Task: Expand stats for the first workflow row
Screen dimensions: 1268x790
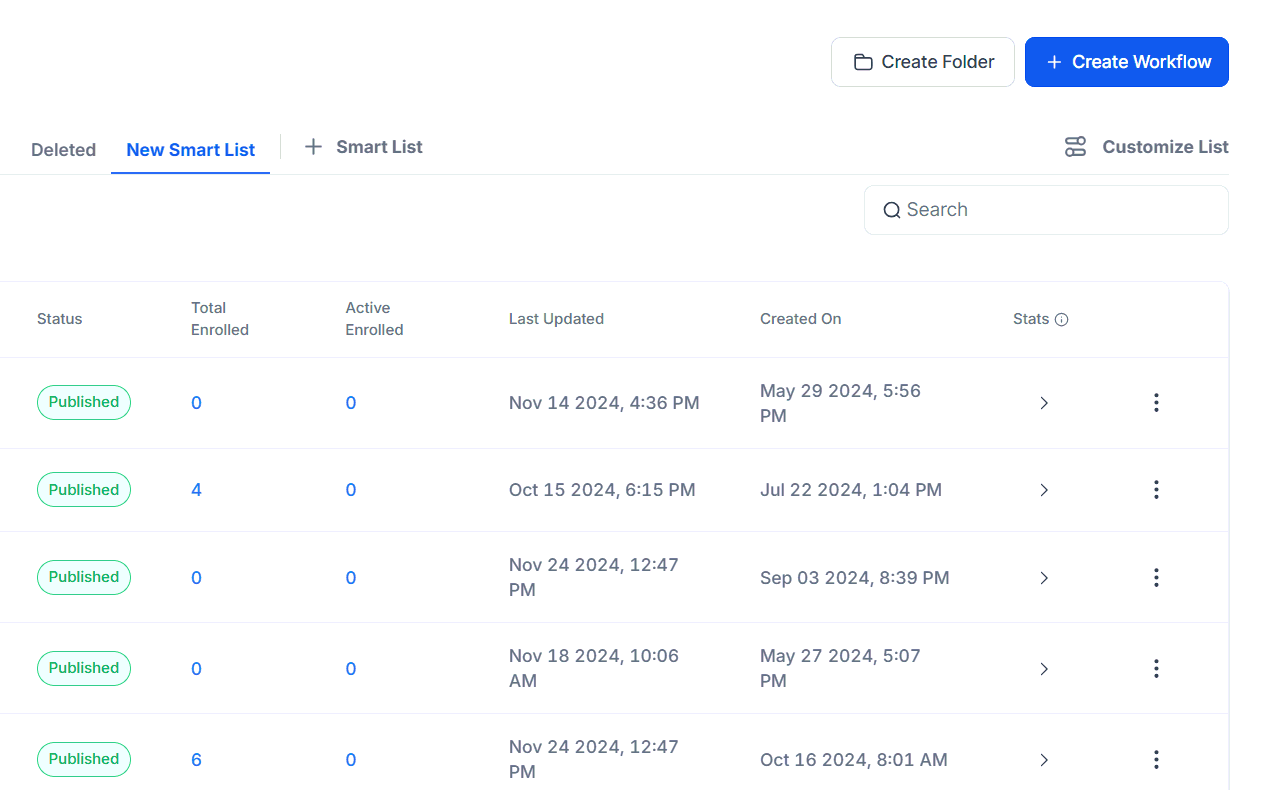Action: click(x=1044, y=402)
